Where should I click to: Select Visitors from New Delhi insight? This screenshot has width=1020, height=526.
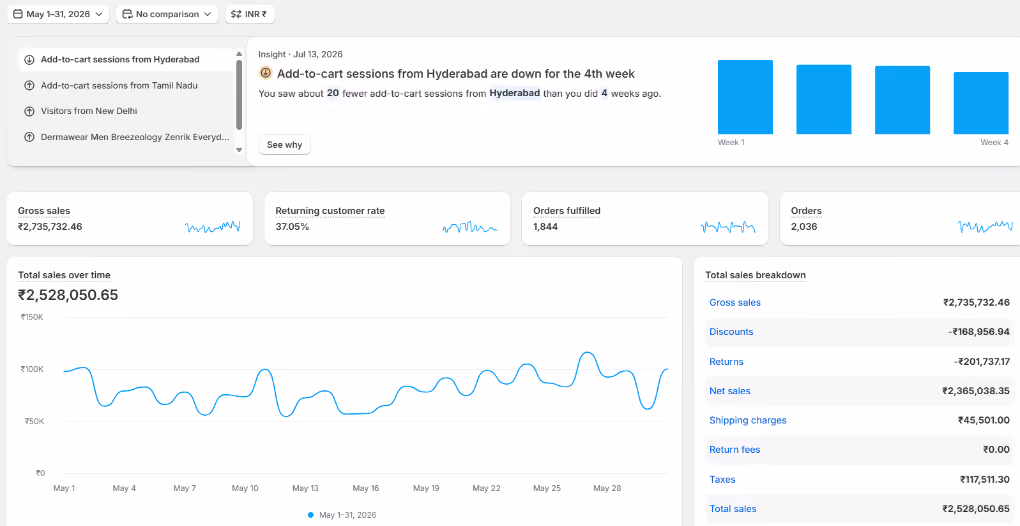[126, 111]
